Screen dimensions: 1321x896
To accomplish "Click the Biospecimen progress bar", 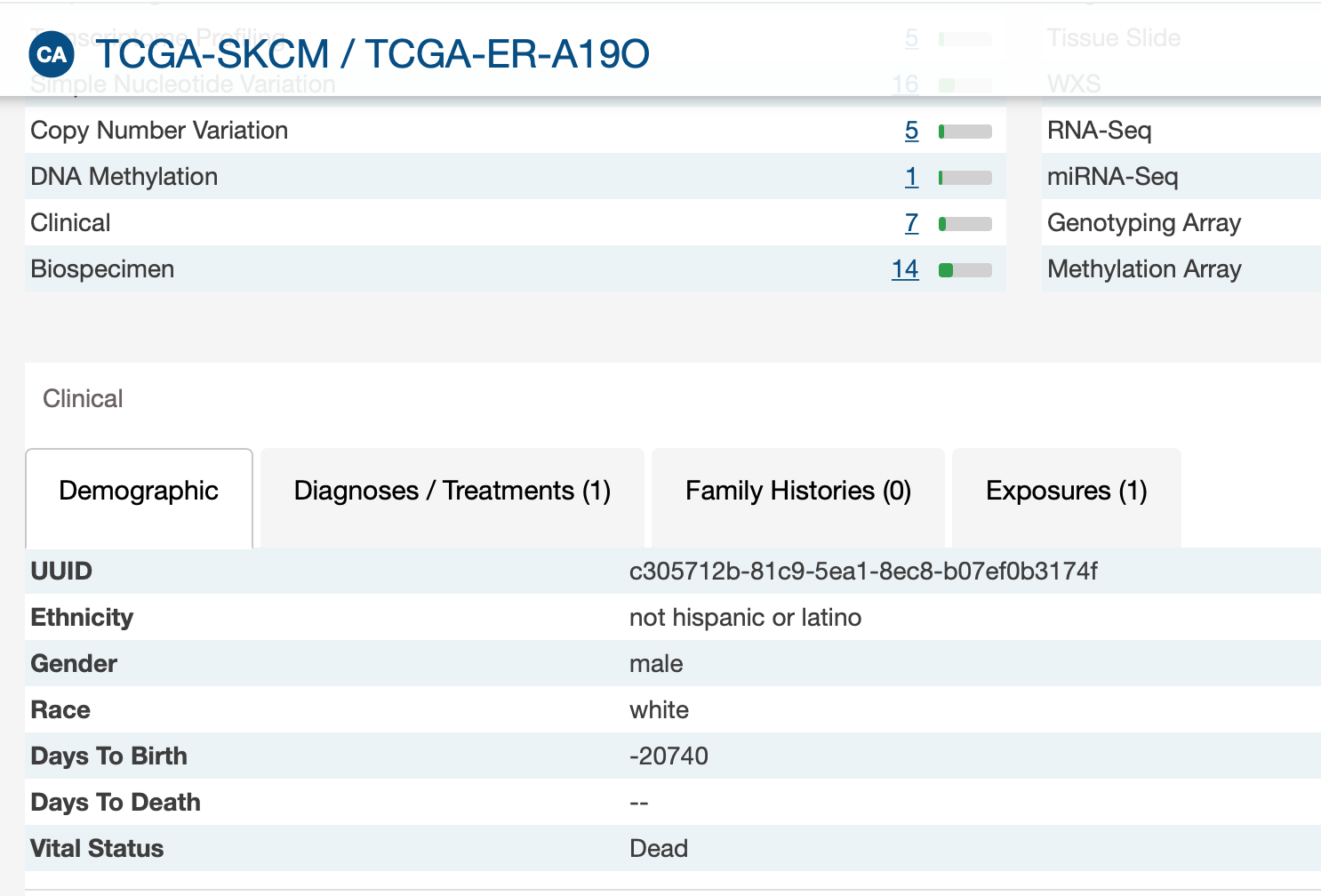I will tap(965, 270).
